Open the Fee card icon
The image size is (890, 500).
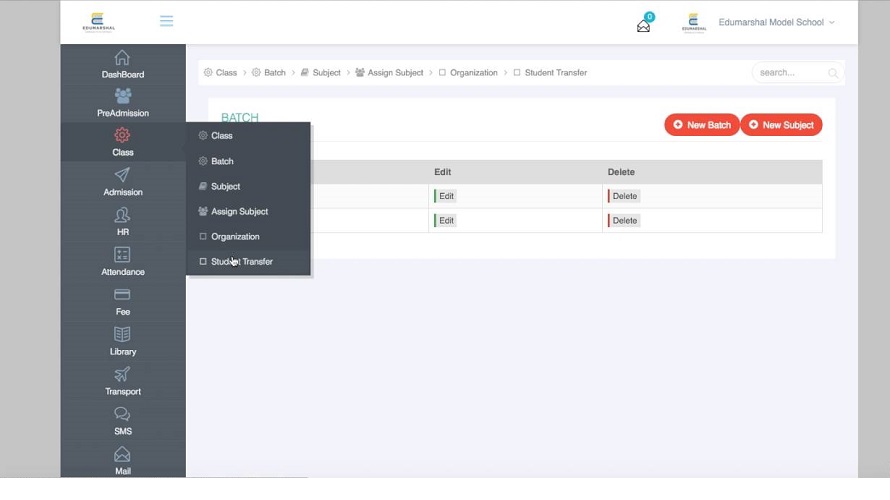coord(122,295)
